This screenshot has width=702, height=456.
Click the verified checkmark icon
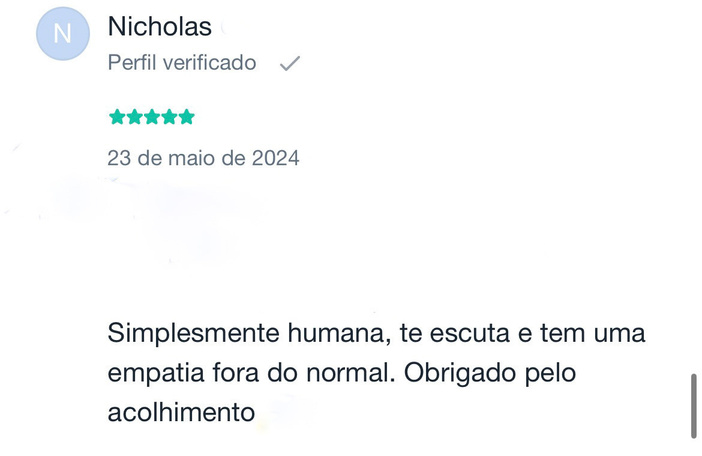(290, 63)
